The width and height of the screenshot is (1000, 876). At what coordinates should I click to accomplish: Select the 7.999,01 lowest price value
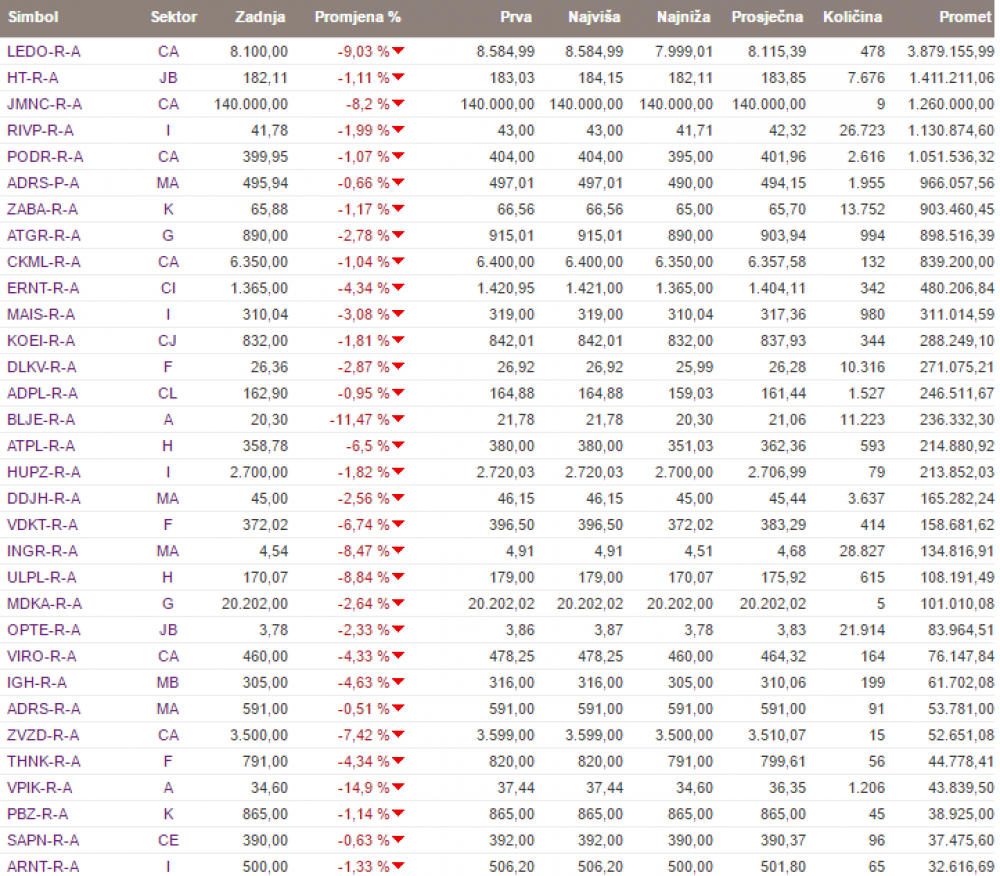coord(684,52)
